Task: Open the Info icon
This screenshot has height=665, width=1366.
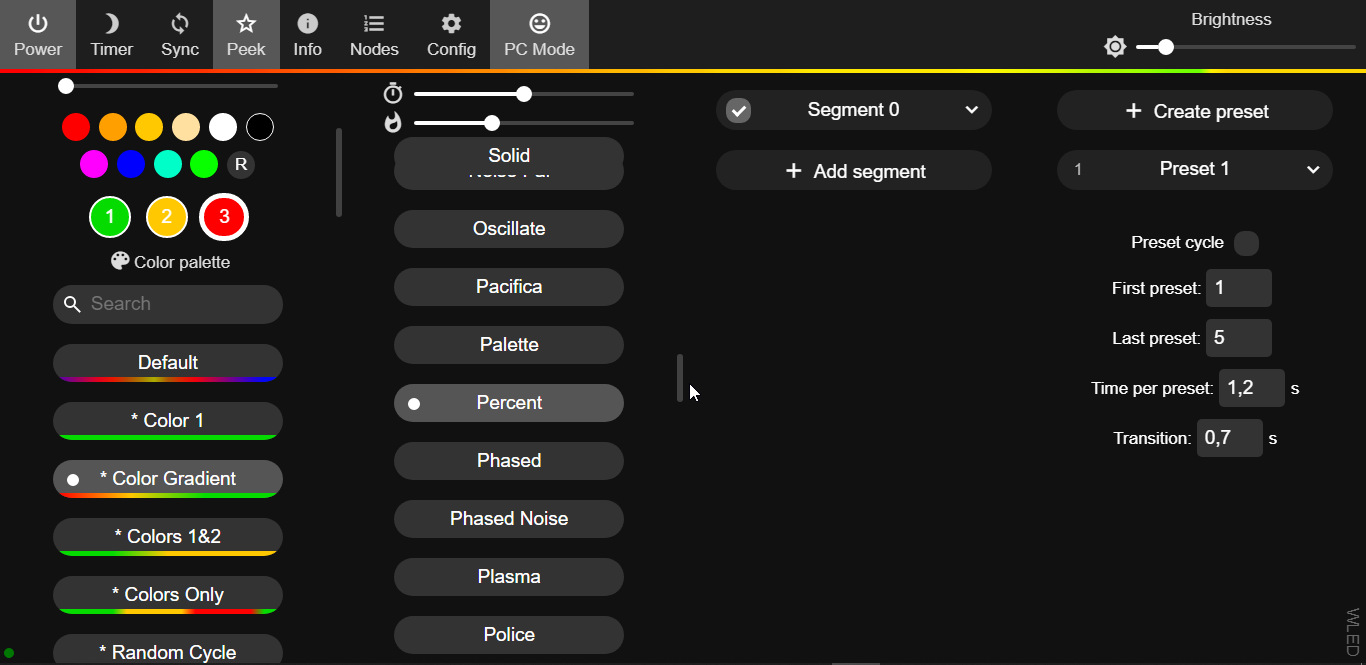Action: [x=308, y=24]
